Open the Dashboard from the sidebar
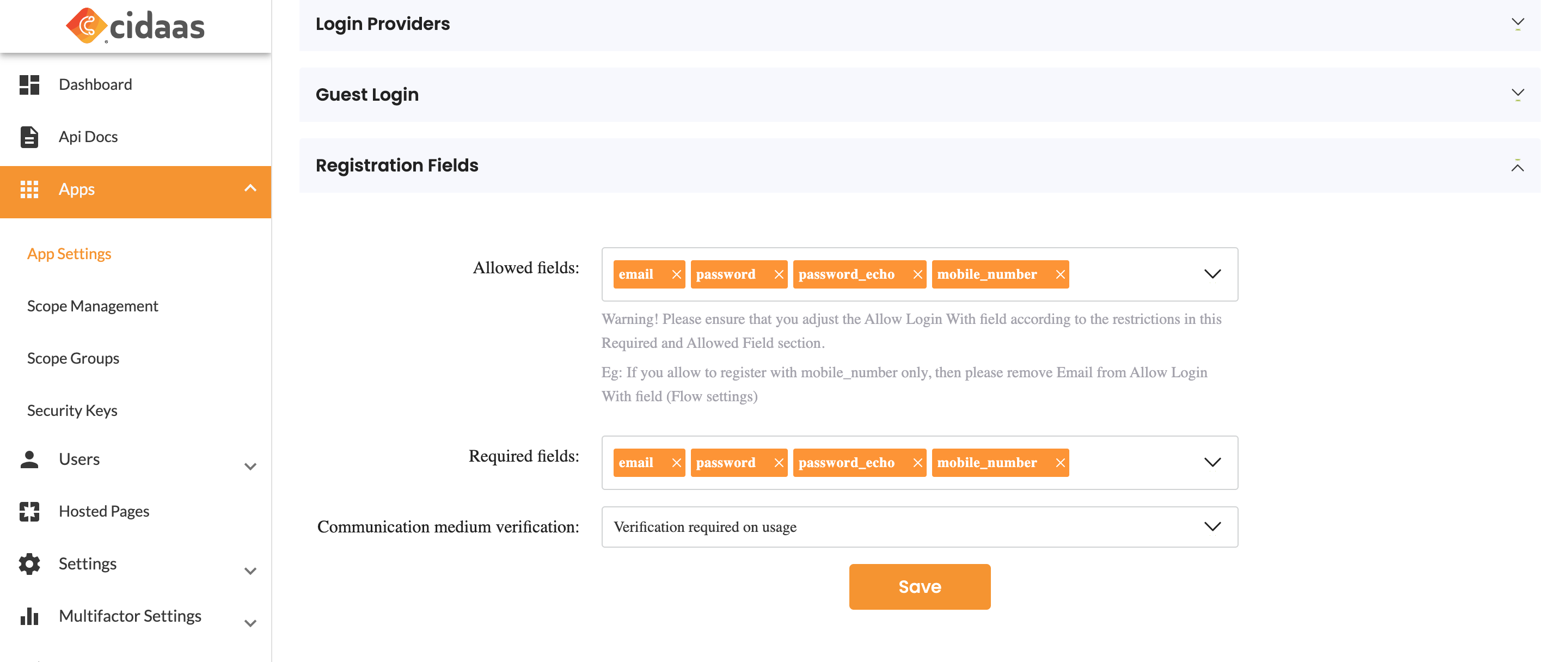 click(x=95, y=84)
